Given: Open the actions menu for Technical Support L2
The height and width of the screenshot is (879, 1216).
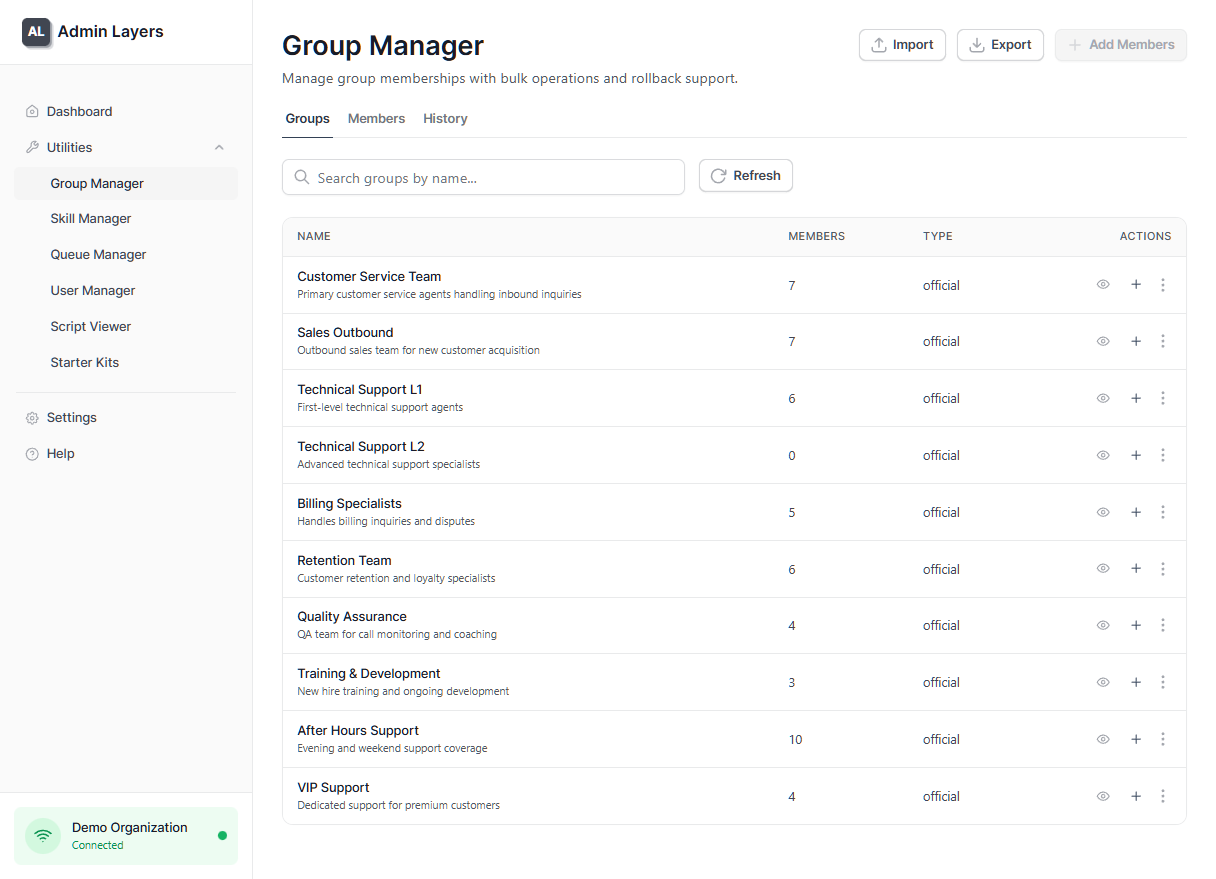Looking at the screenshot, I should pos(1163,454).
